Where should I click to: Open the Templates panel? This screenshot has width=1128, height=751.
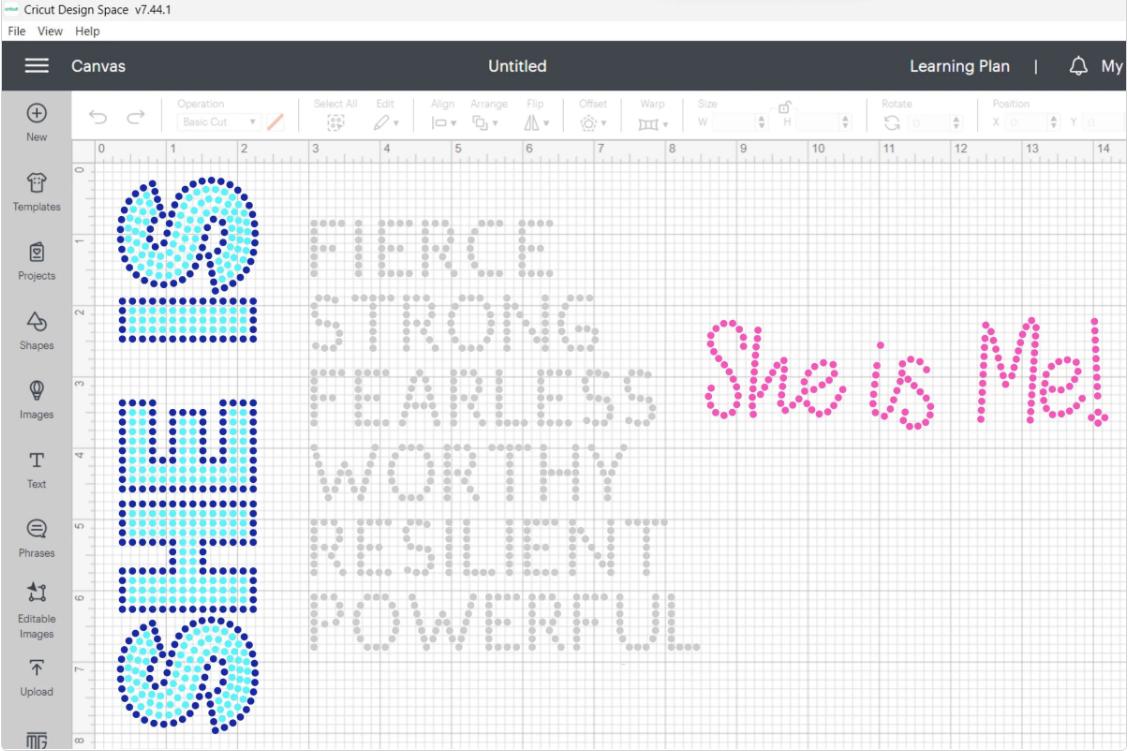click(37, 191)
